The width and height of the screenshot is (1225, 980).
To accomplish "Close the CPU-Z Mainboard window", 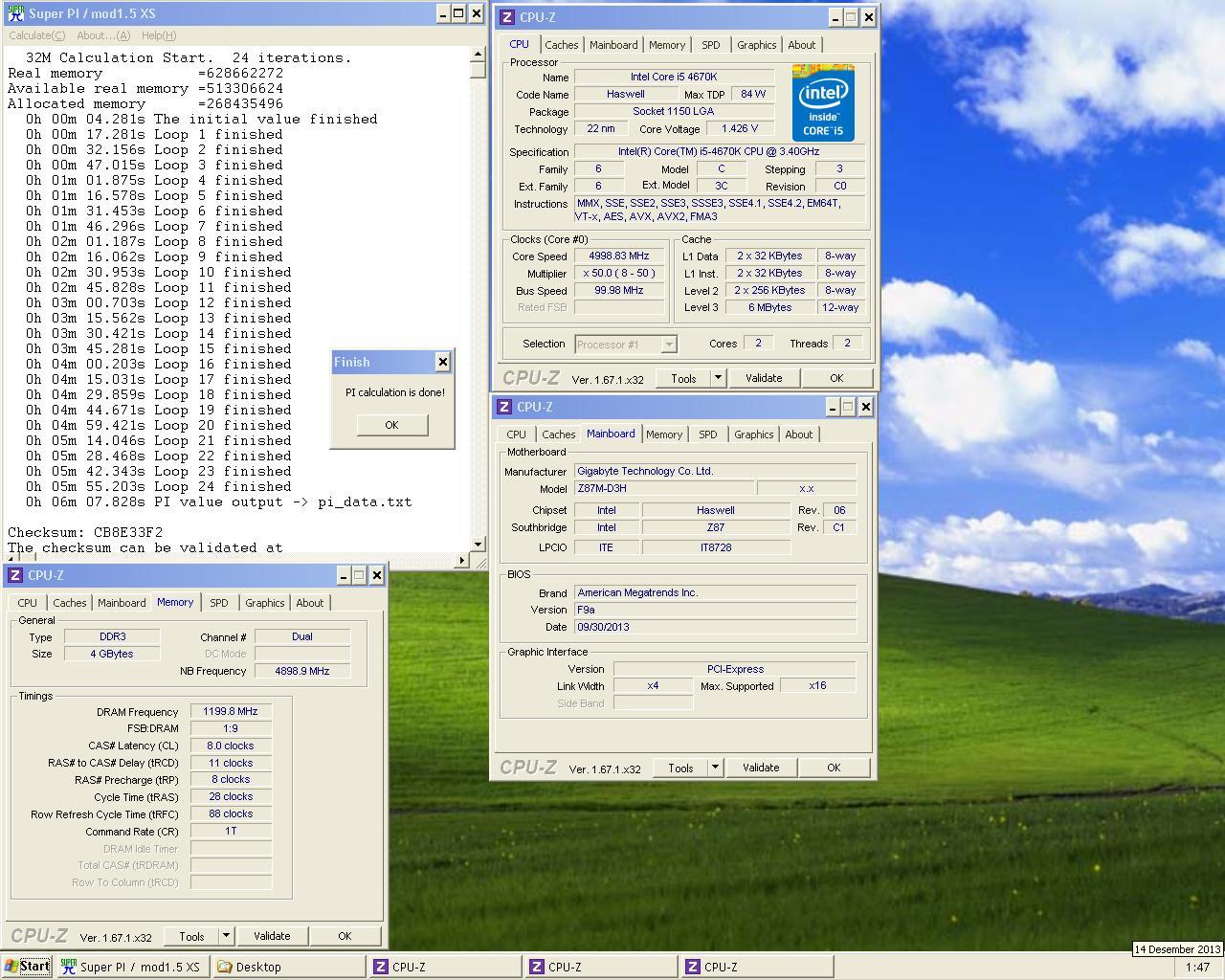I will tap(865, 407).
